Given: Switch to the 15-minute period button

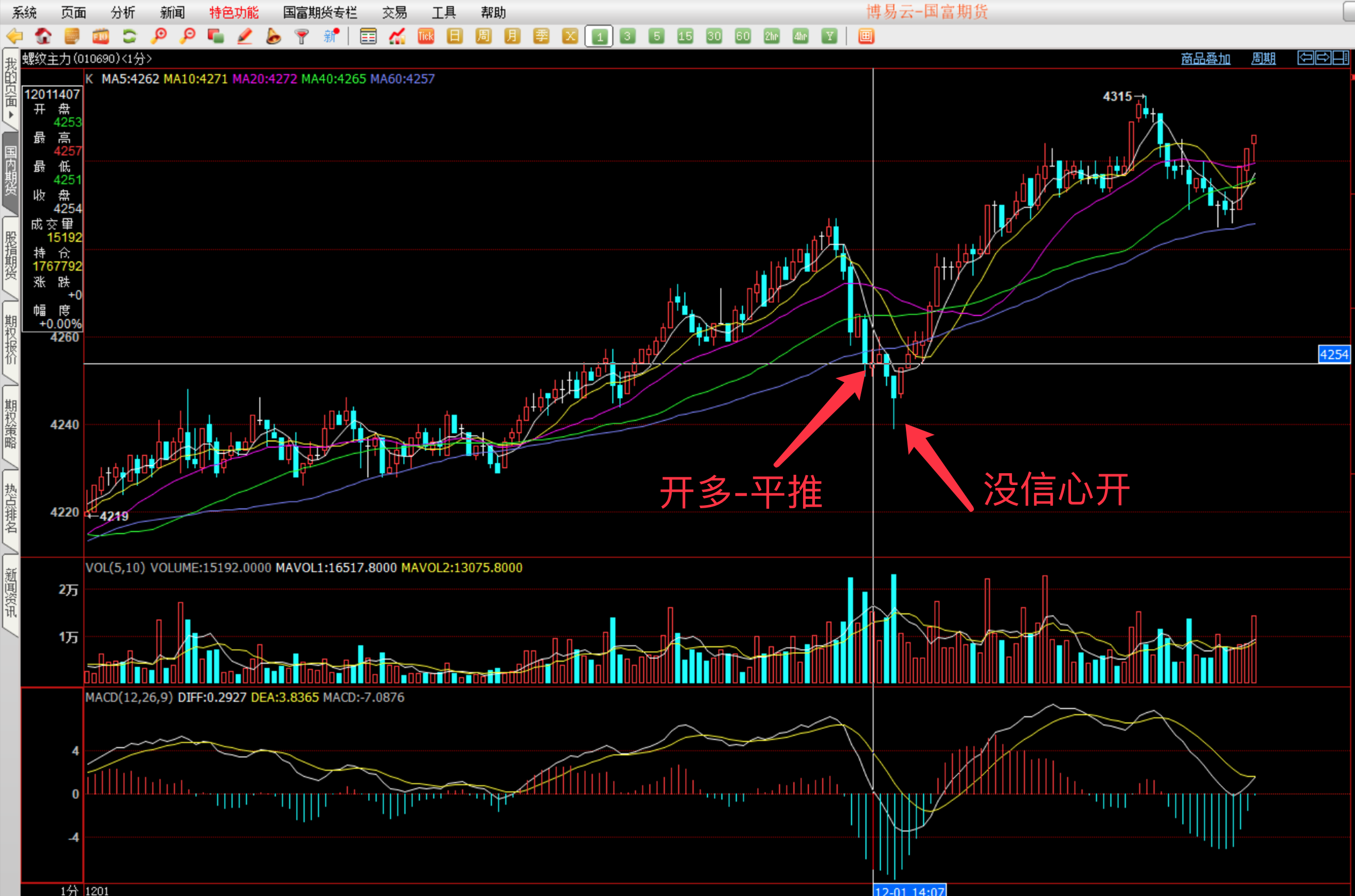Looking at the screenshot, I should [x=685, y=37].
